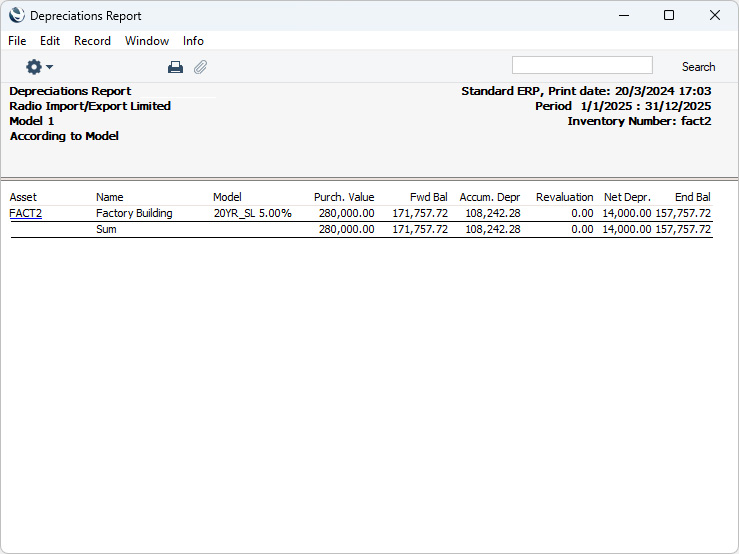Open the gear operations menu
The width and height of the screenshot is (739, 554).
(x=39, y=67)
